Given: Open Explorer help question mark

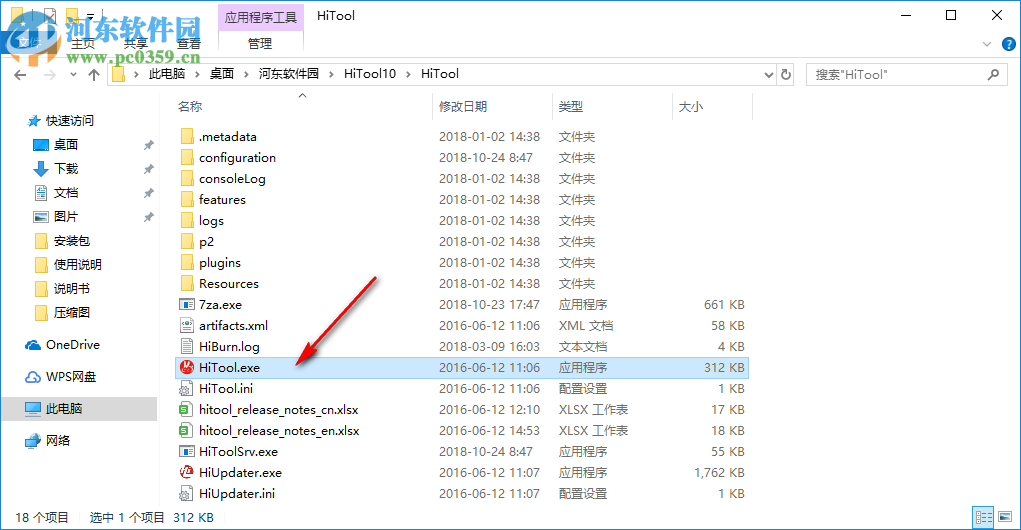Looking at the screenshot, I should click(x=1008, y=44).
